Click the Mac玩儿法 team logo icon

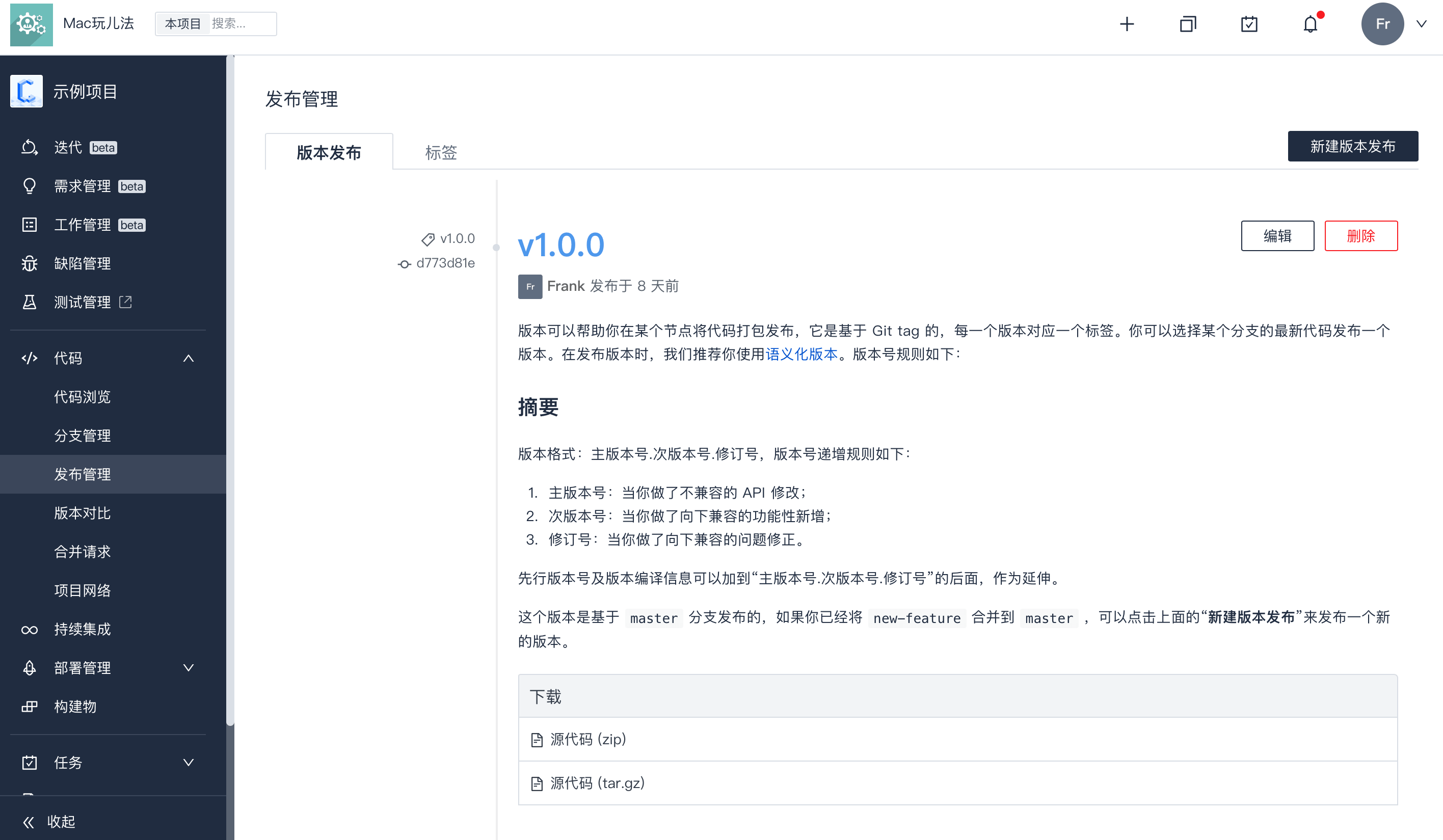tap(32, 24)
